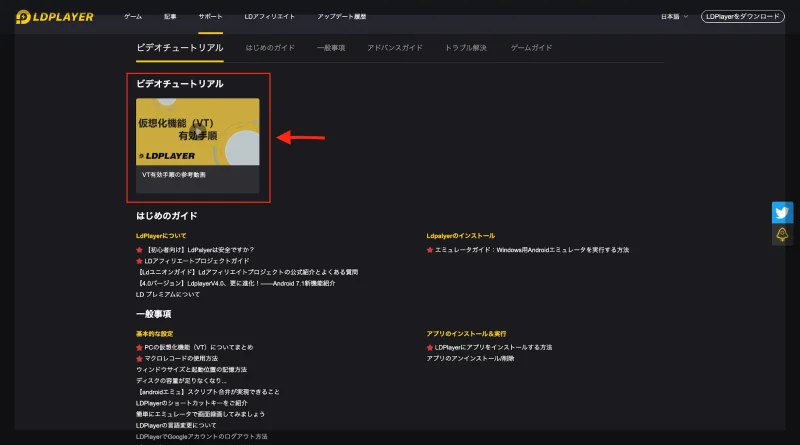Open the エミュレータガイド Windows用Android article
The width and height of the screenshot is (800, 445).
(x=532, y=250)
